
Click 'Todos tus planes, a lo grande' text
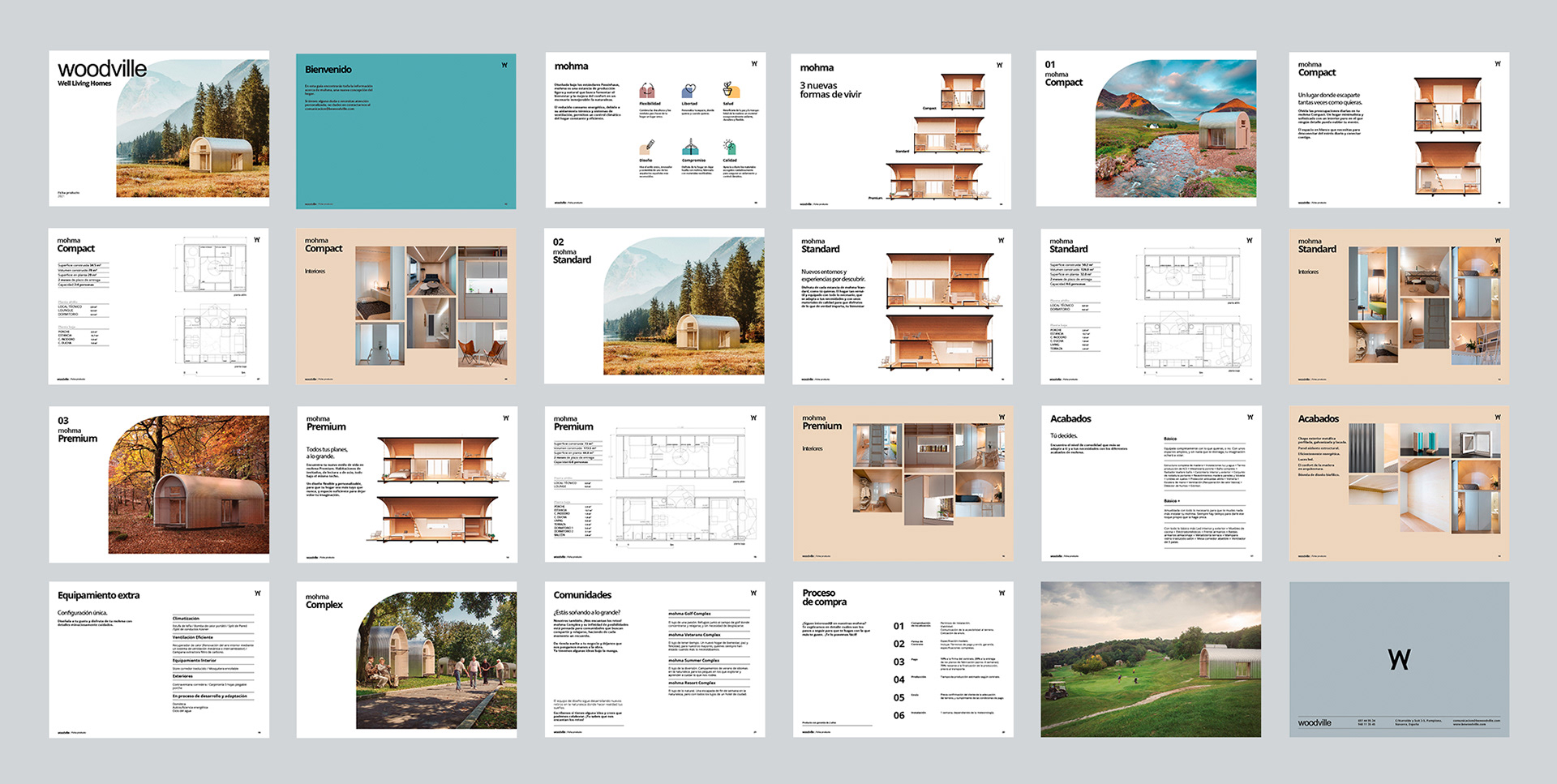coord(327,452)
